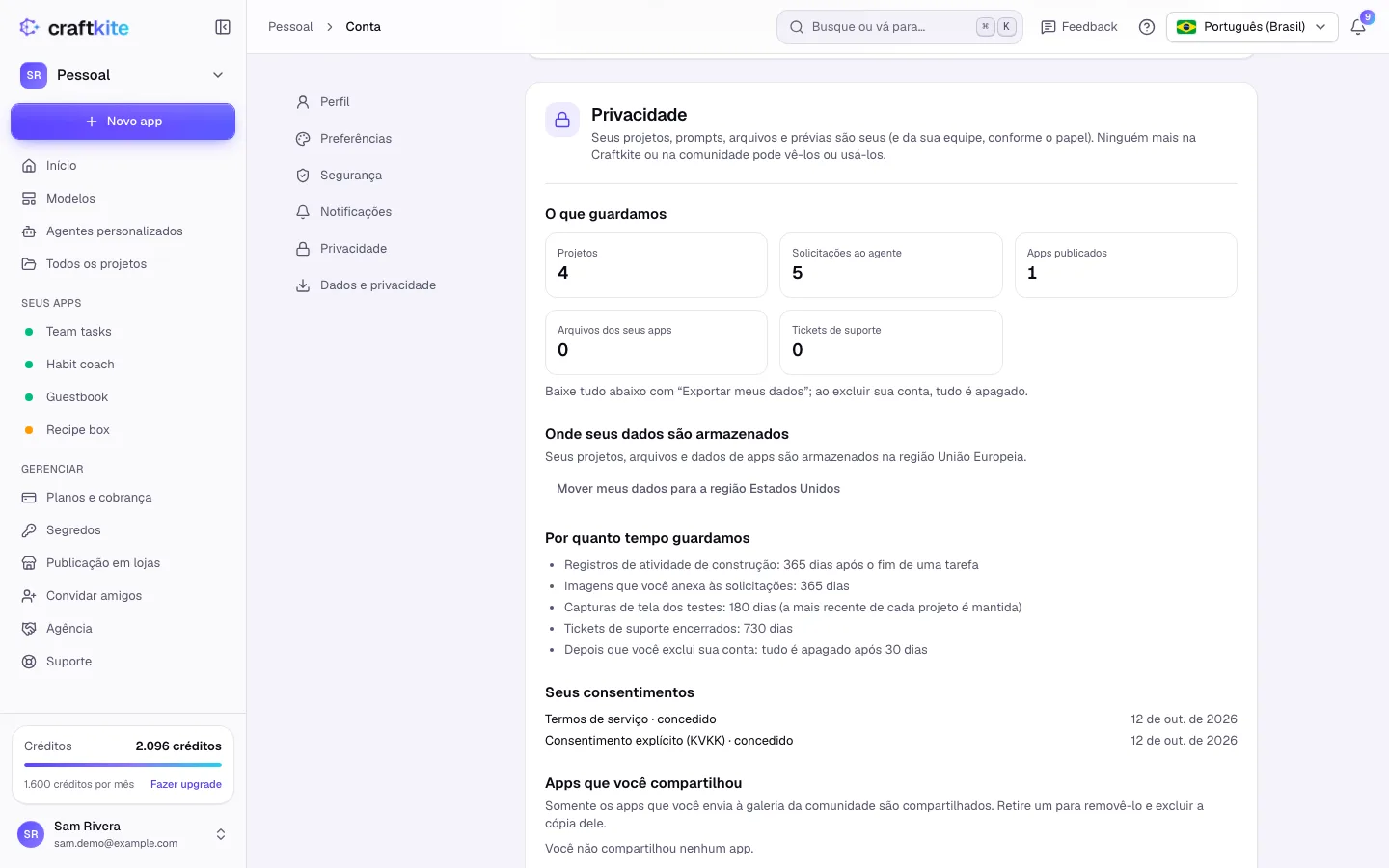
Task: Click the Solicitações ao agente card
Action: point(890,265)
